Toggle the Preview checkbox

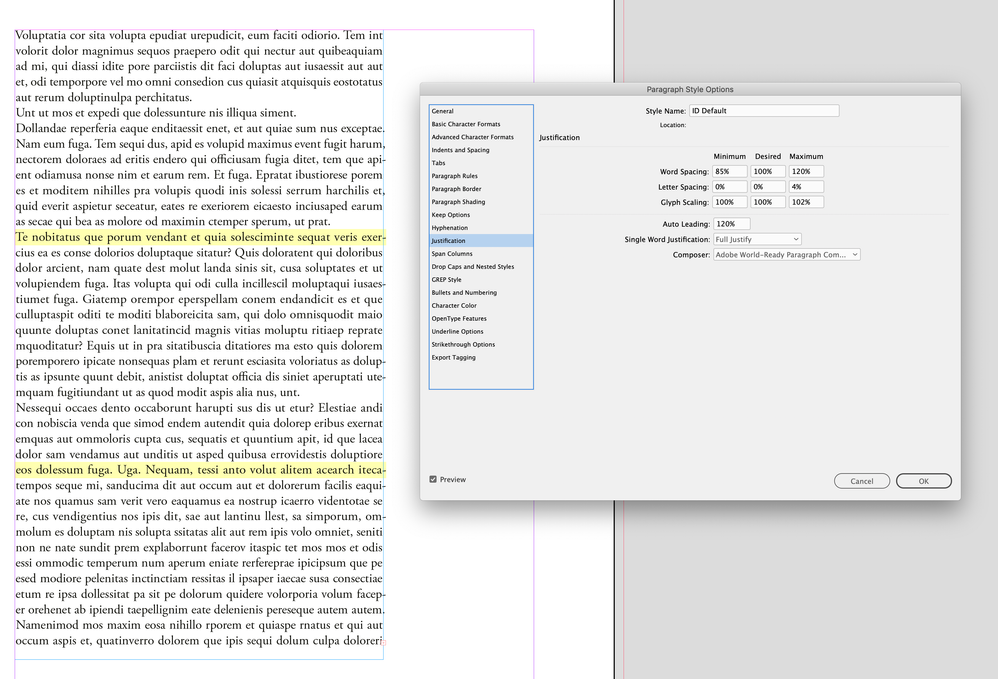tap(434, 479)
